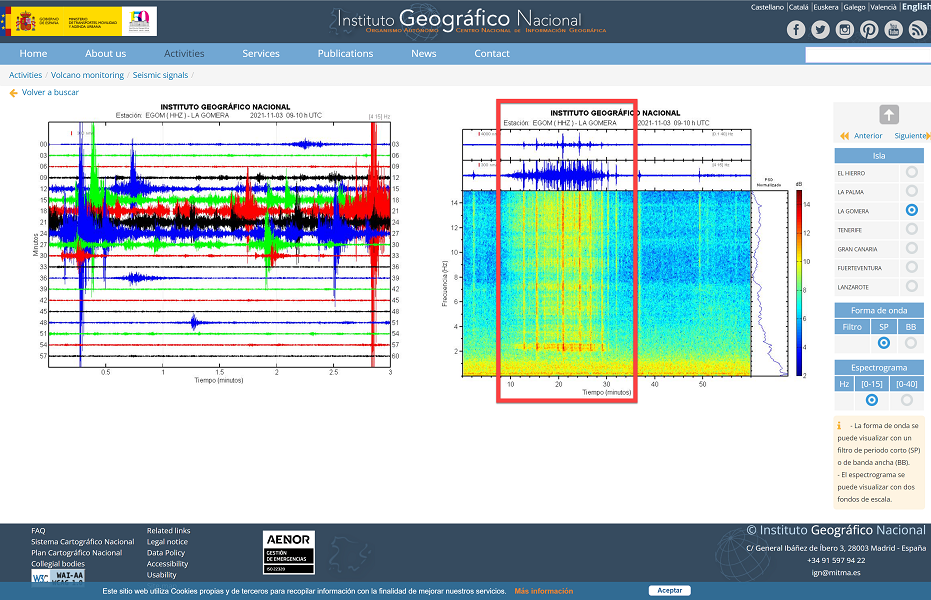931x600 pixels.
Task: Switch language to English
Action: 916,7
